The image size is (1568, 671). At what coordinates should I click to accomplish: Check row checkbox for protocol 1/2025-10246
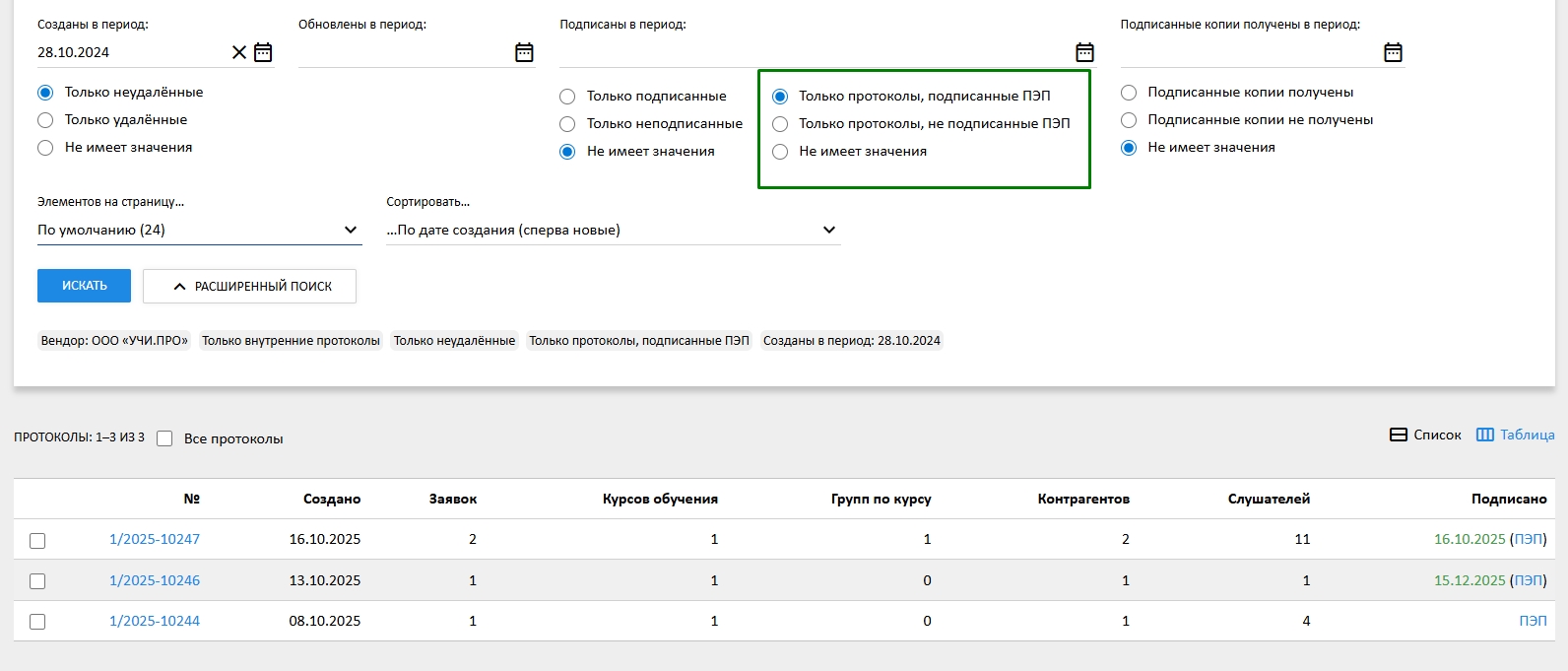point(37,581)
